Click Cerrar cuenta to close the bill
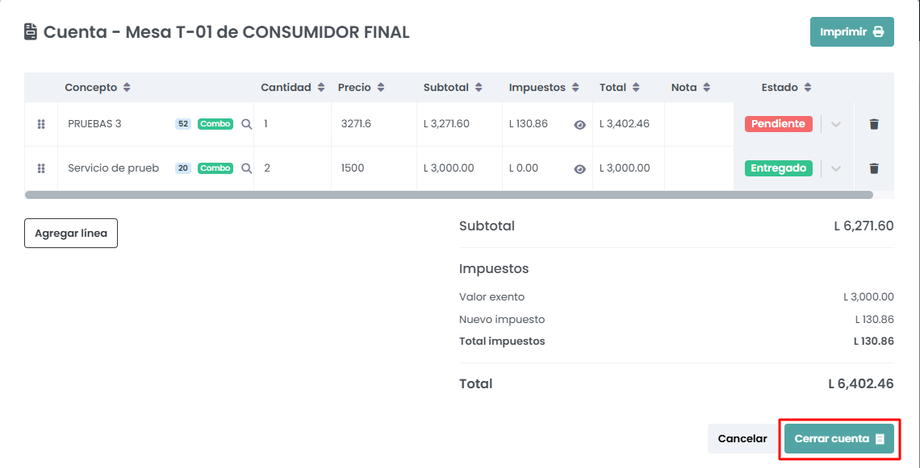Image resolution: width=920 pixels, height=468 pixels. pos(839,439)
